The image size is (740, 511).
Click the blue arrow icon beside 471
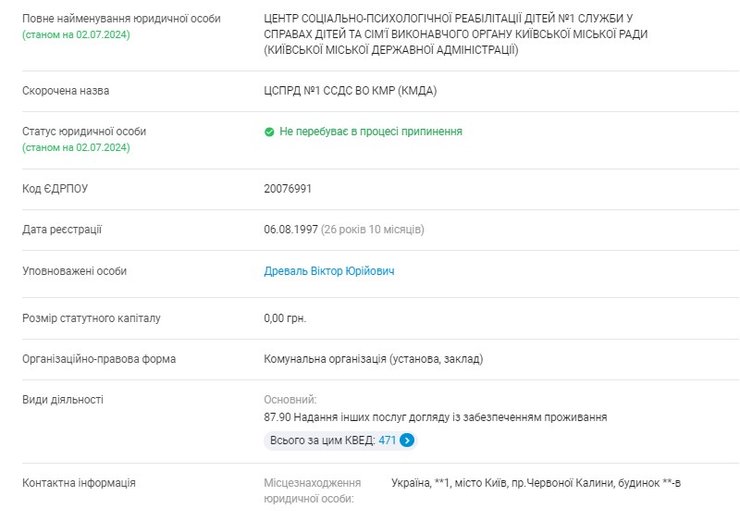pos(408,440)
